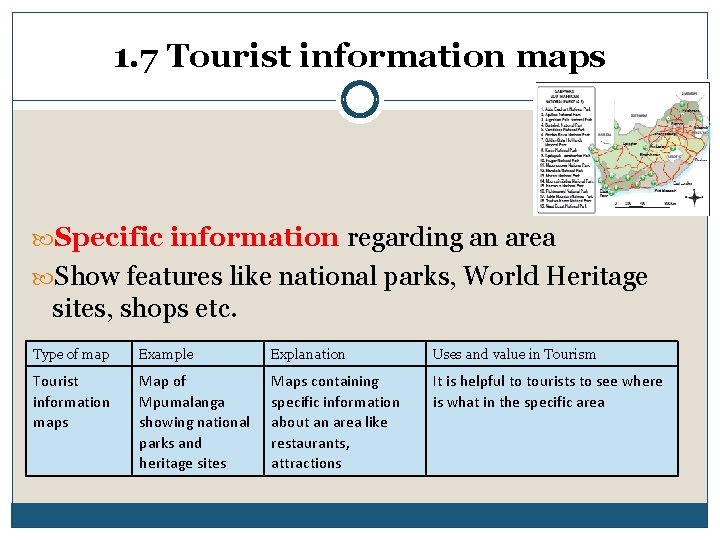Viewport: 720px width, 540px height.
Task: Click the compass rose on the map
Action: point(694,198)
